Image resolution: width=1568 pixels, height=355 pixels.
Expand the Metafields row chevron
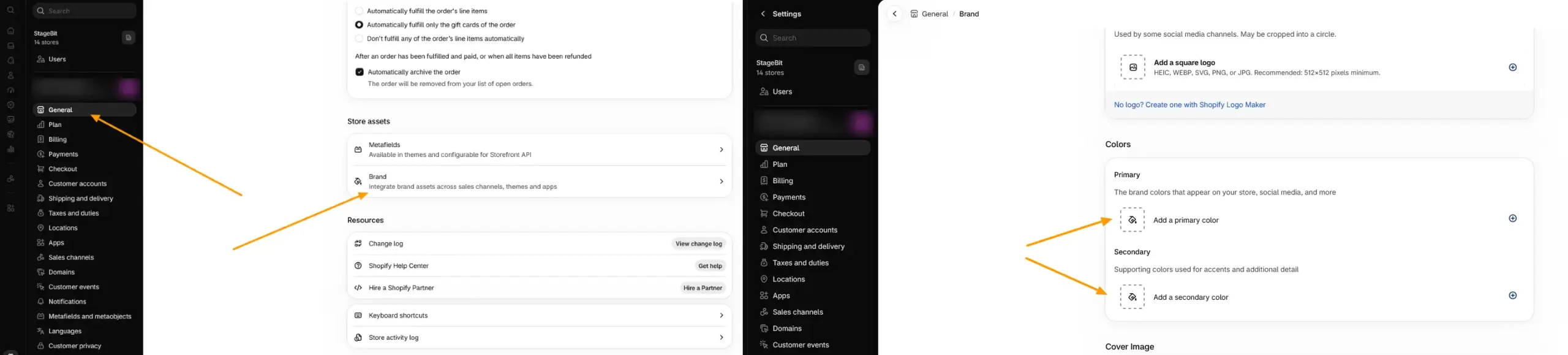721,150
